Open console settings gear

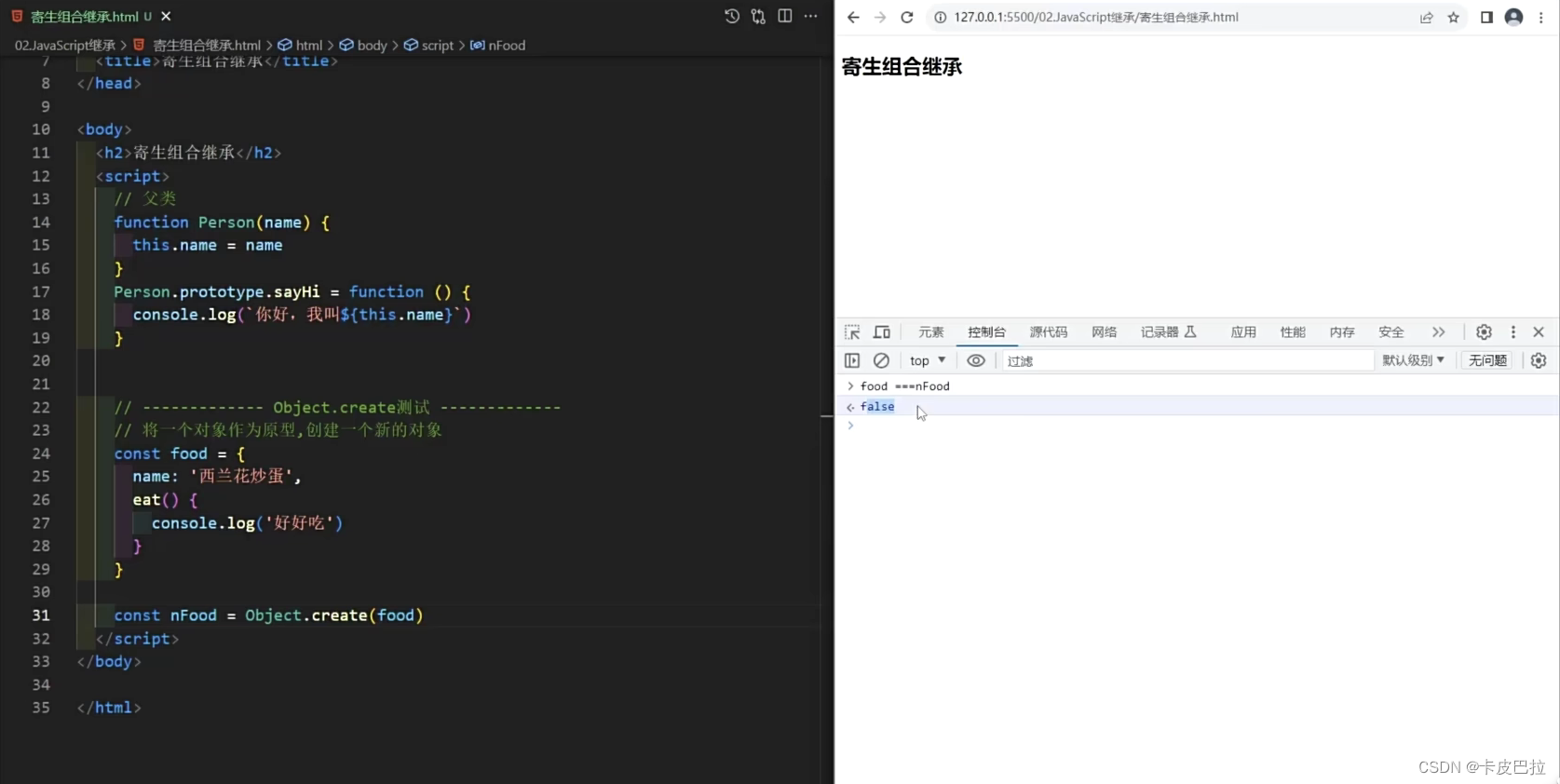coord(1539,360)
